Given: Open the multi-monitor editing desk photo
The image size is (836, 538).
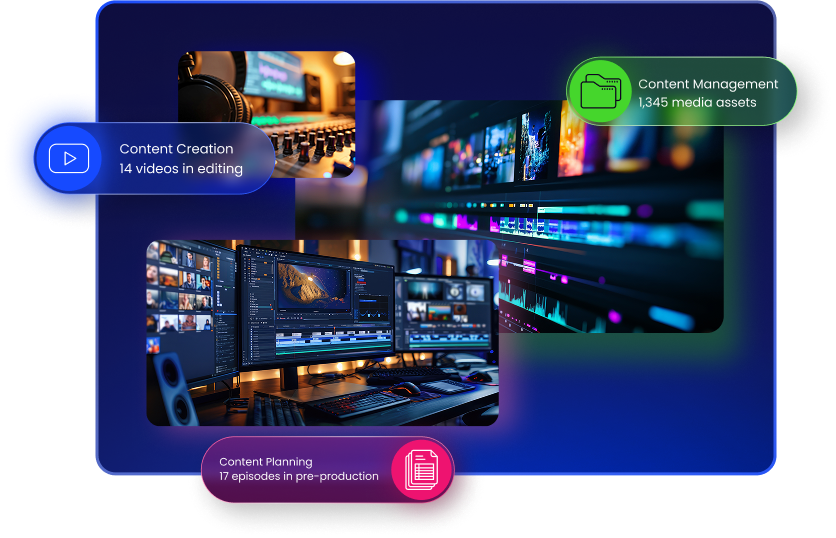Looking at the screenshot, I should point(323,333).
